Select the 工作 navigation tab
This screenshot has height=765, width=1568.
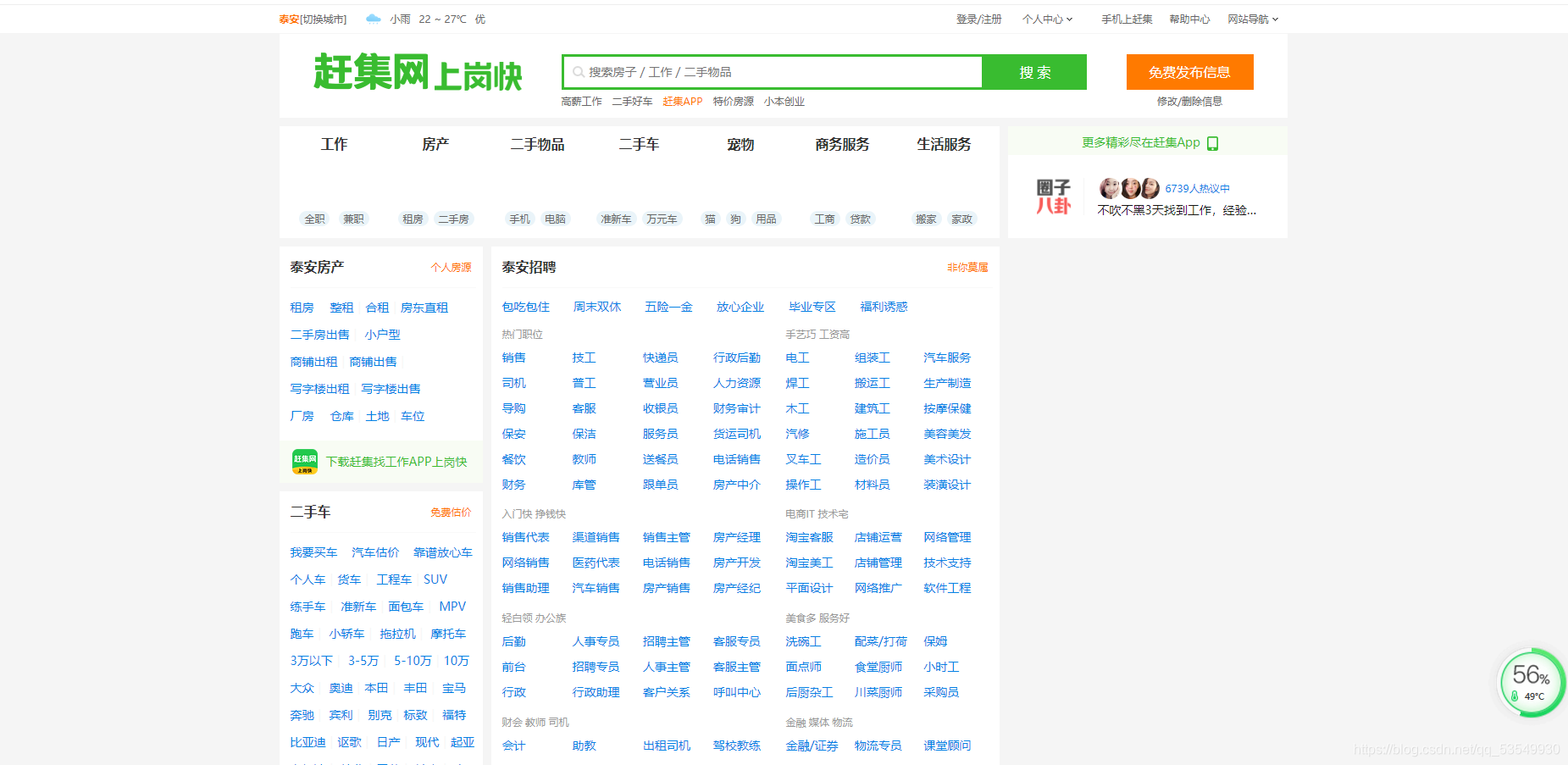[x=334, y=144]
